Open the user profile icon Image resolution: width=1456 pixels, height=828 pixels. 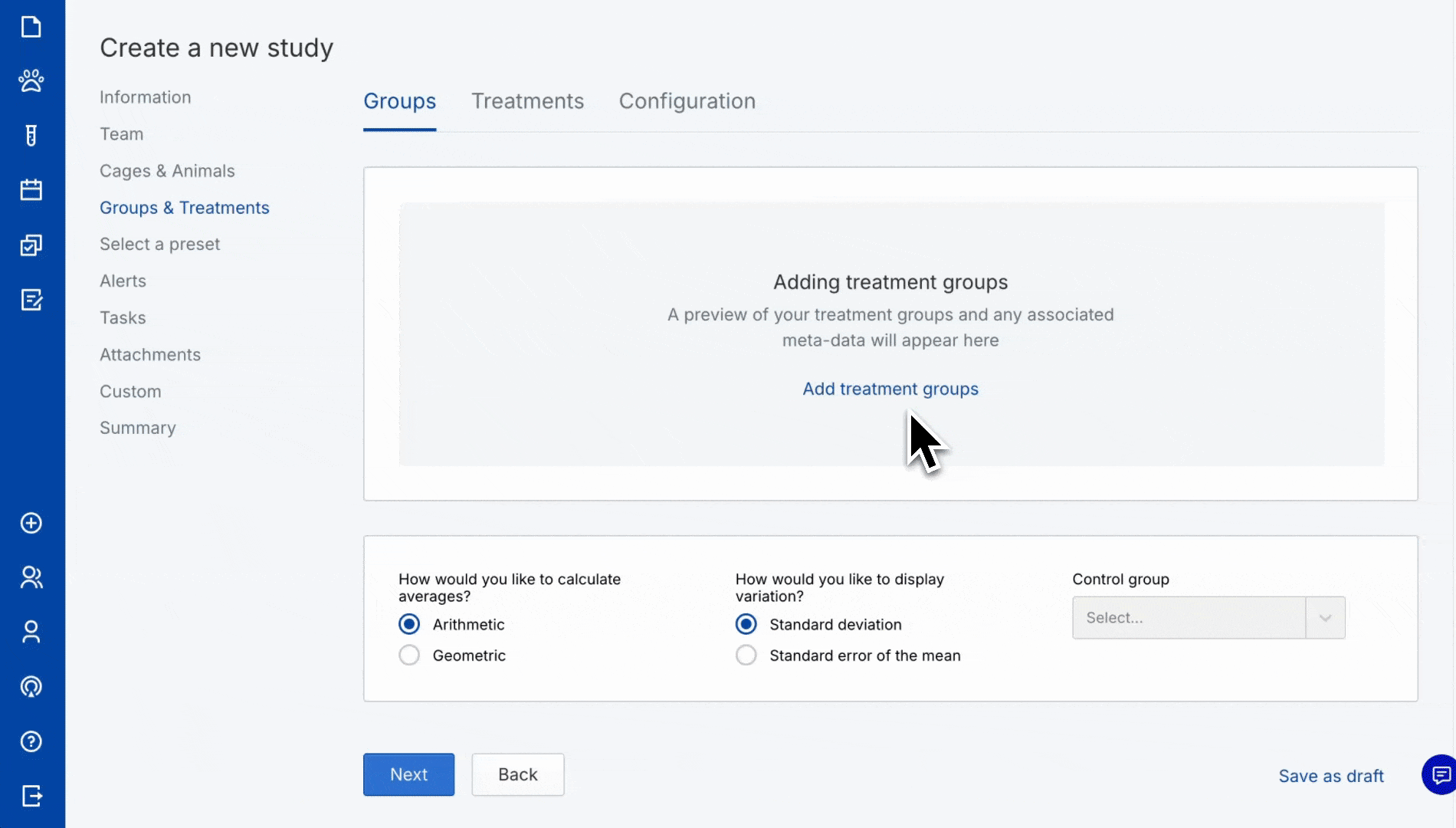[31, 631]
